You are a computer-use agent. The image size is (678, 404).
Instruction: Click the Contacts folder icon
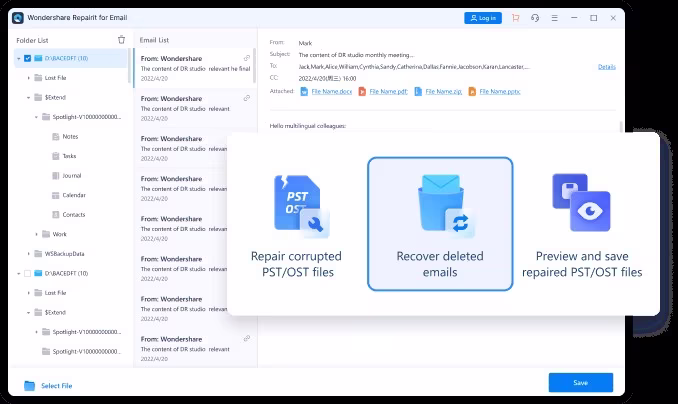point(55,215)
